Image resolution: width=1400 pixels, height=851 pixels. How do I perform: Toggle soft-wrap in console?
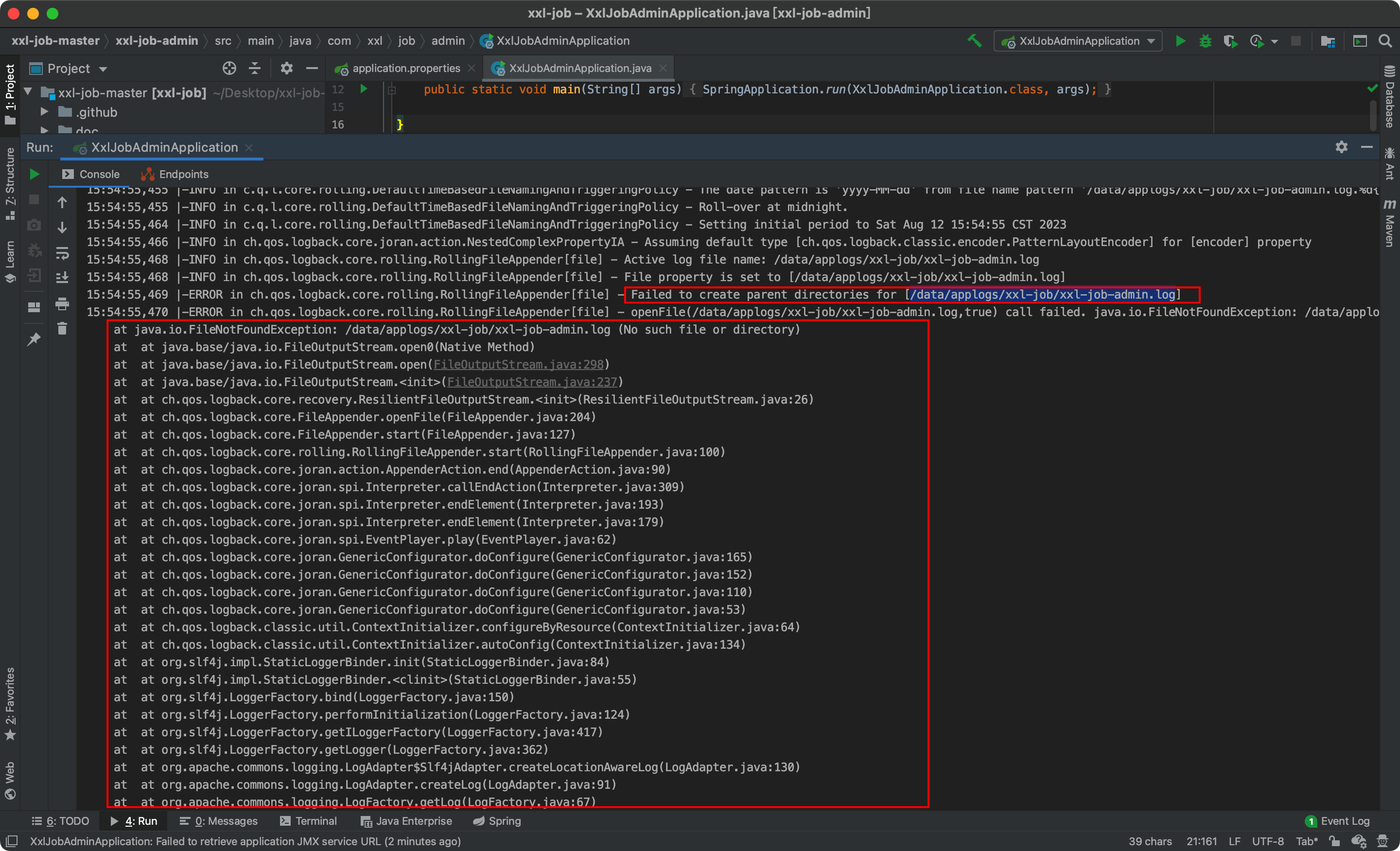pos(62,252)
